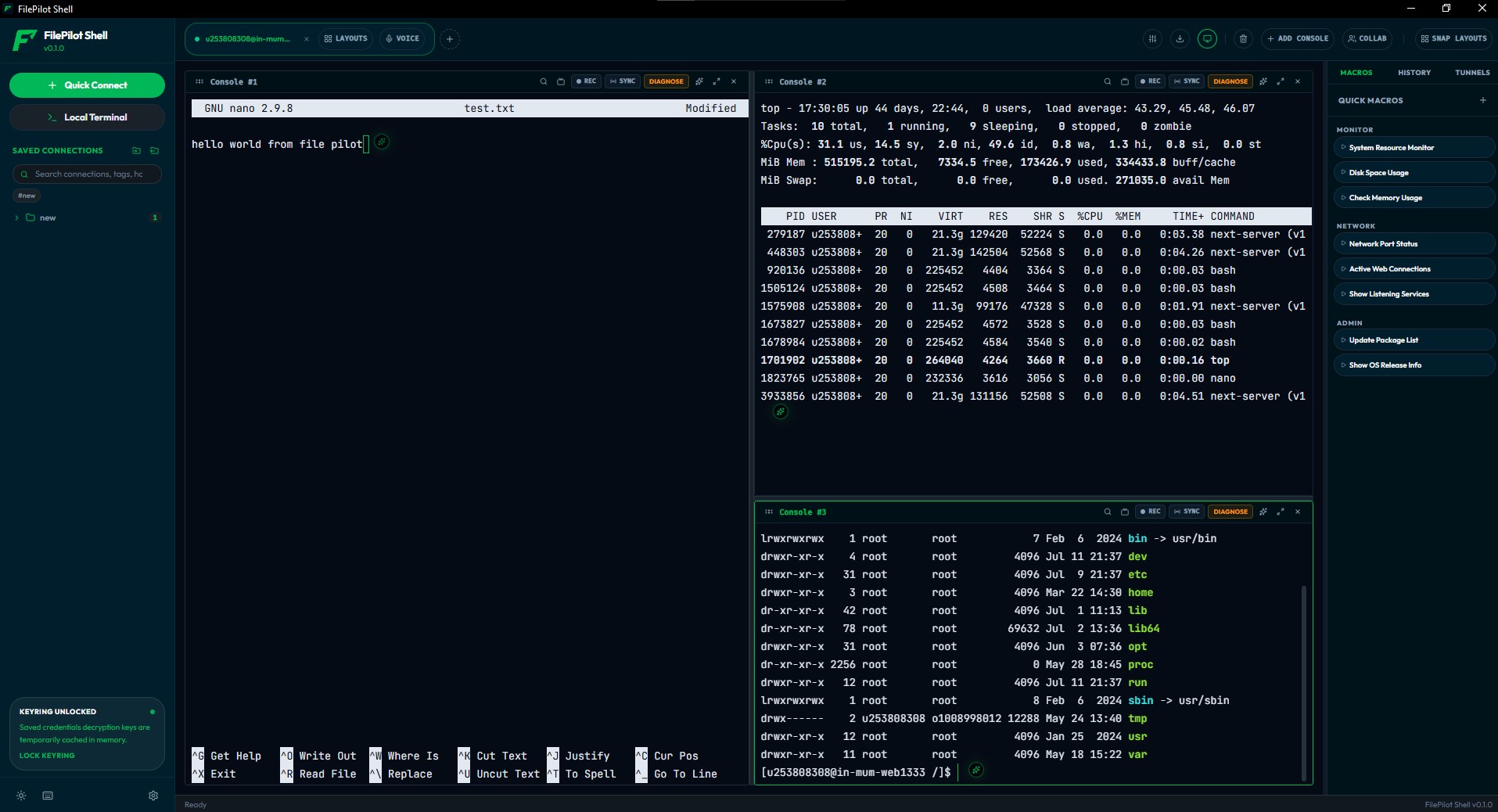The width and height of the screenshot is (1498, 812).
Task: Click the snapshot icon in Console #1 header
Action: (x=561, y=81)
